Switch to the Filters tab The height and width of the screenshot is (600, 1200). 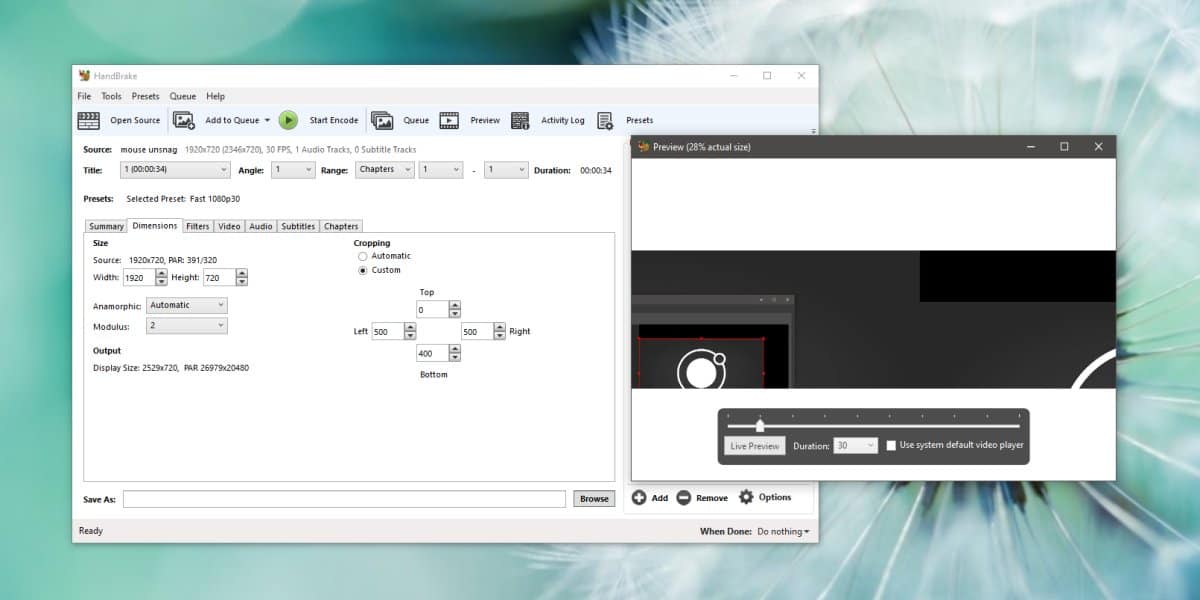[x=198, y=226]
